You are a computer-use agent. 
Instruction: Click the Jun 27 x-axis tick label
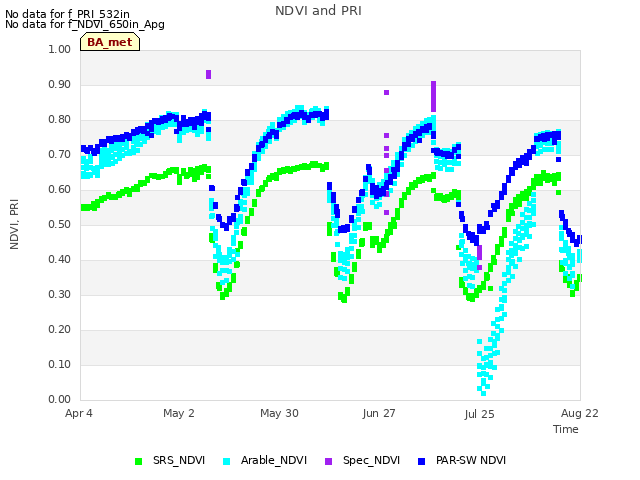pos(379,413)
